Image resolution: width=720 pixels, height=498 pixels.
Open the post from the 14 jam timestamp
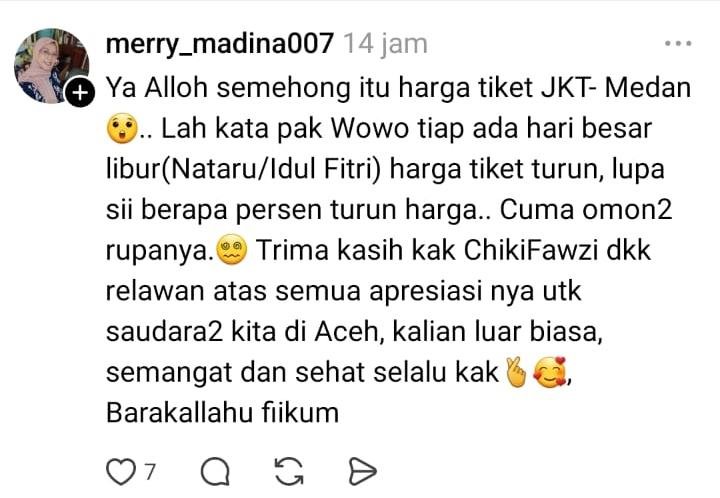[x=386, y=44]
